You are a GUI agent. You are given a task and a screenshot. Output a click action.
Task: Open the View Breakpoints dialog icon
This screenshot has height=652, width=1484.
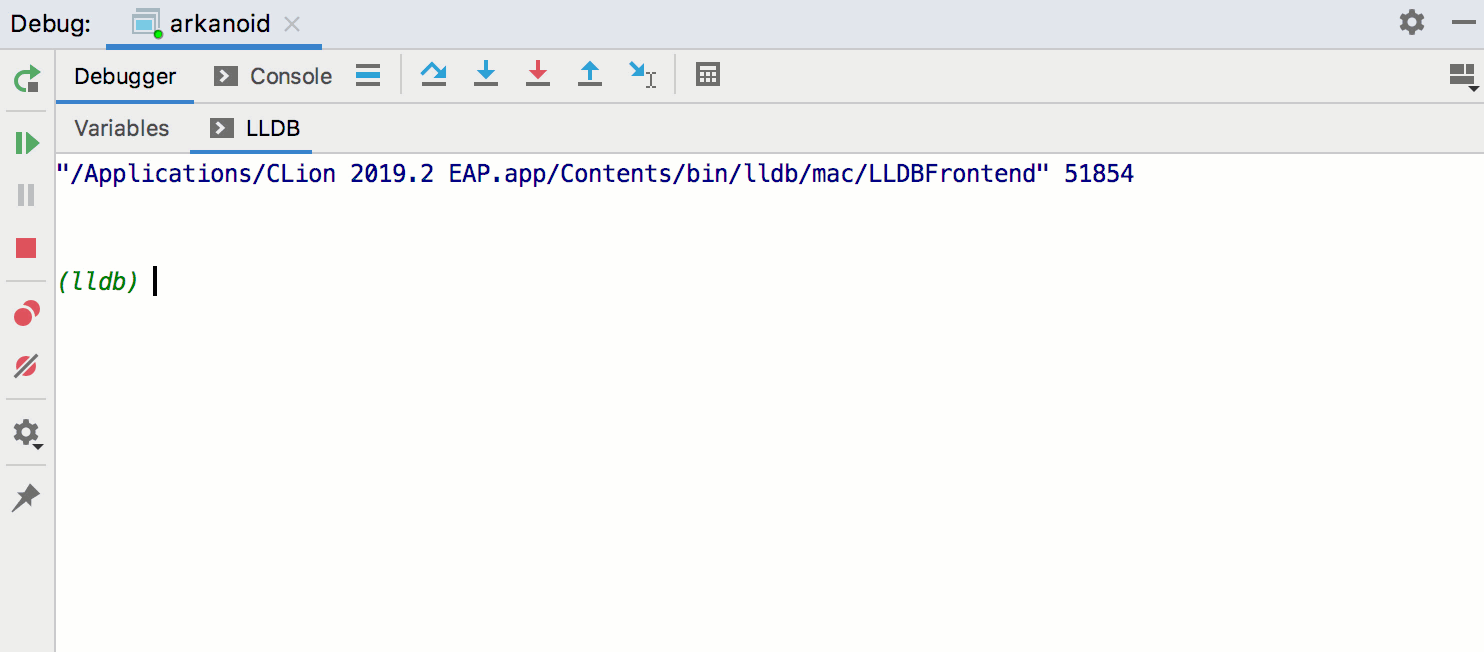pyautogui.click(x=26, y=312)
